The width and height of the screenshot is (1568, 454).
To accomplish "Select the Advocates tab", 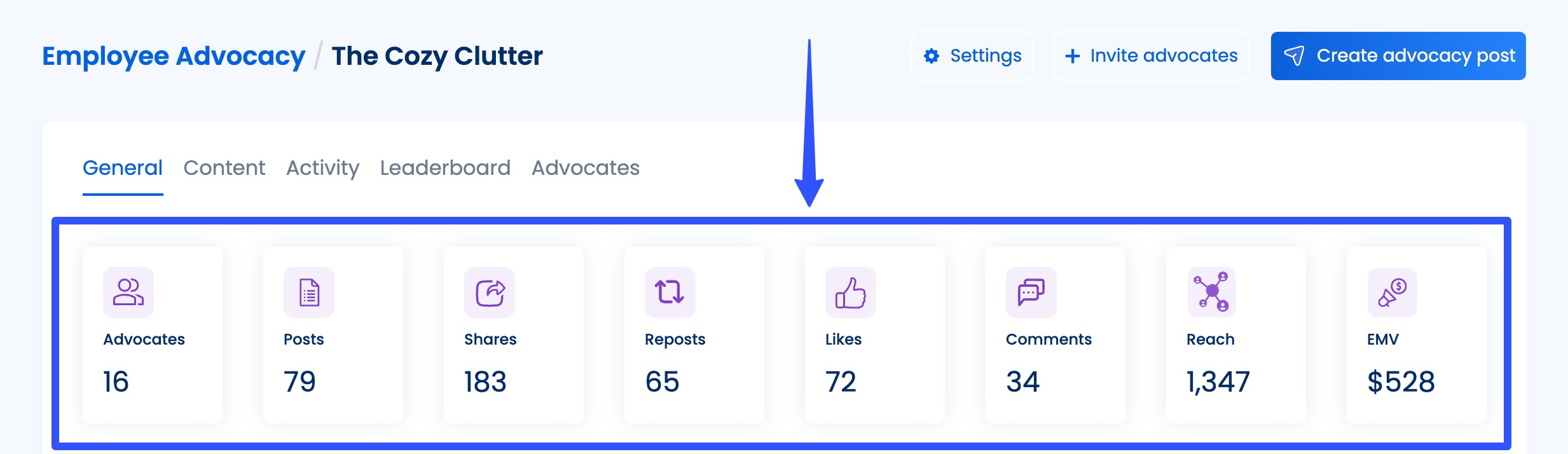I will 585,168.
